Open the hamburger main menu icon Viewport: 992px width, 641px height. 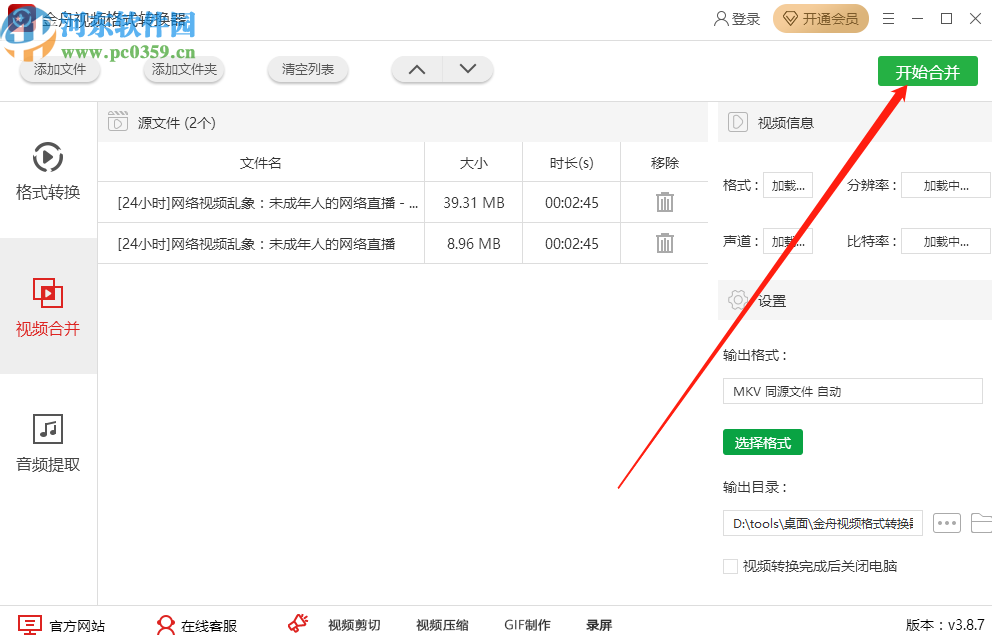pos(889,19)
